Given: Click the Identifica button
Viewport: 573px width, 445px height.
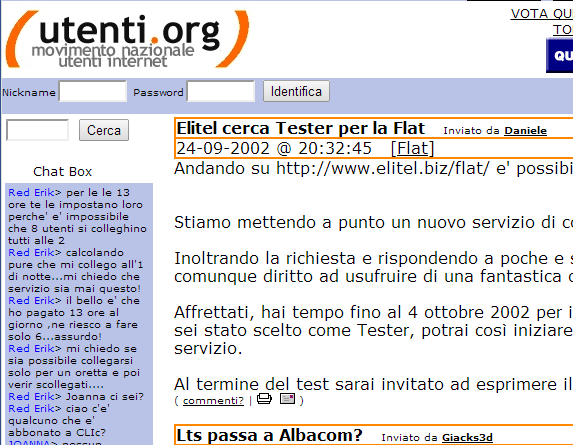Looking at the screenshot, I should pos(296,91).
